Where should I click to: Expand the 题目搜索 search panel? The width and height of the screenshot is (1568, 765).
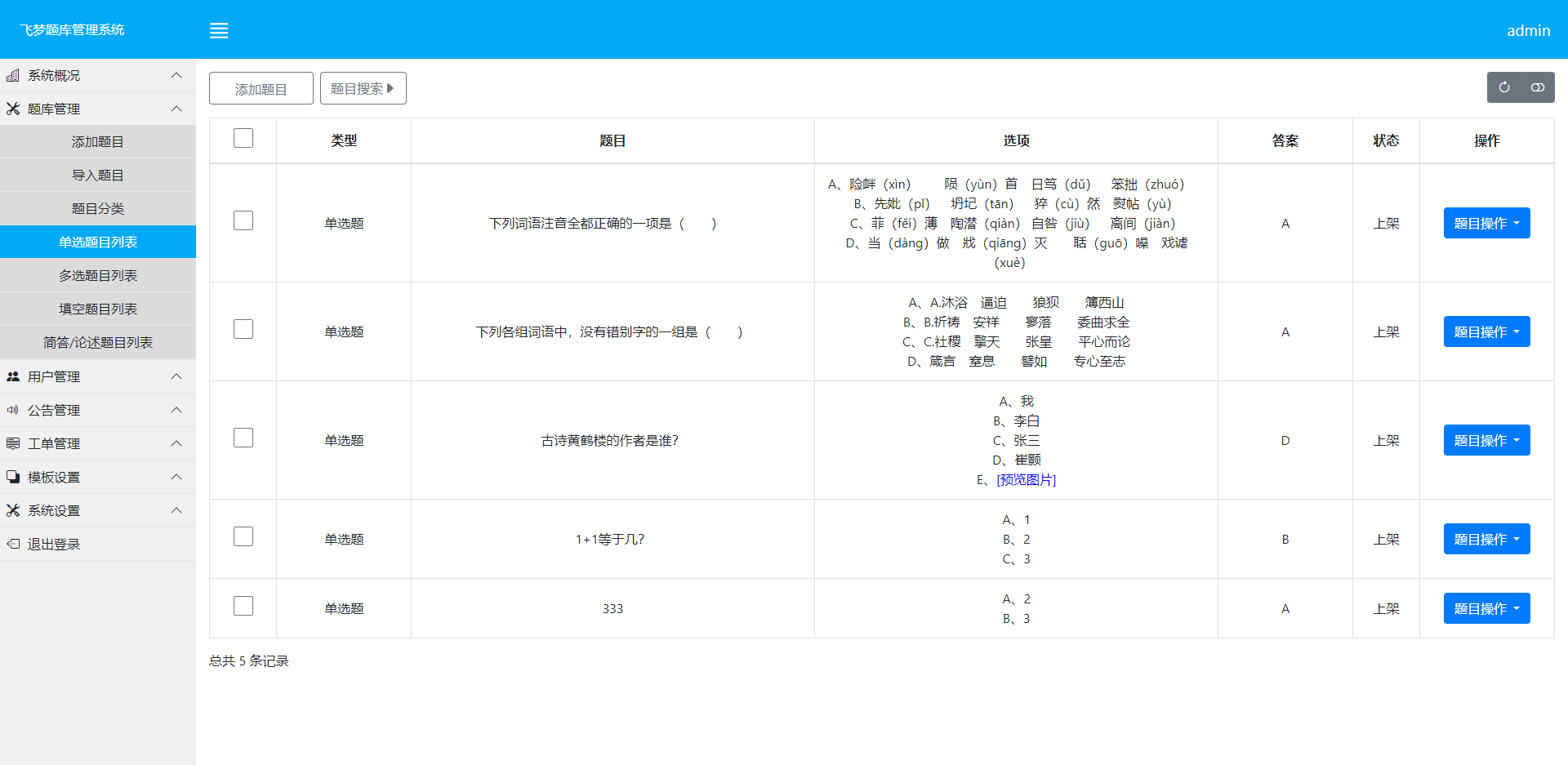[x=363, y=88]
